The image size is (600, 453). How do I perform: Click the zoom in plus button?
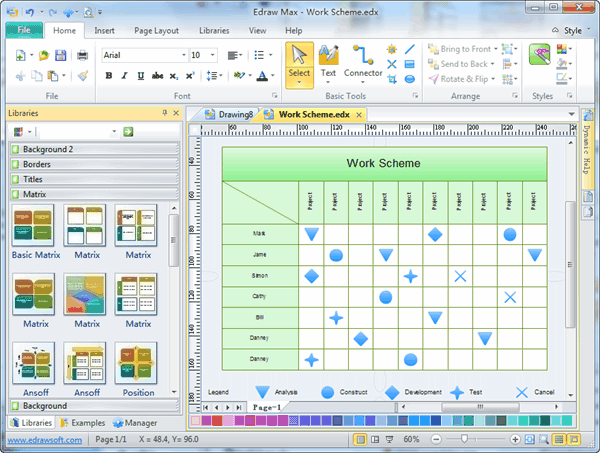515,439
